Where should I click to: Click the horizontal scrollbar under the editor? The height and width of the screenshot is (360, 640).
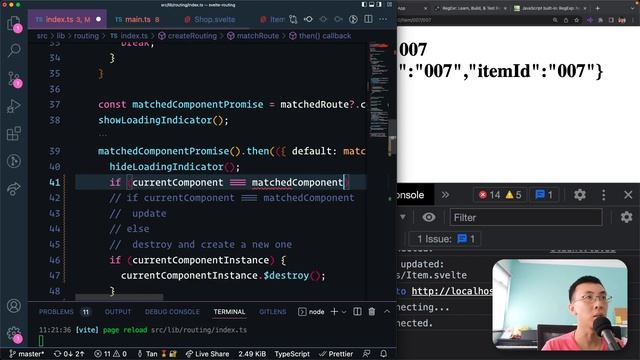click(x=119, y=297)
